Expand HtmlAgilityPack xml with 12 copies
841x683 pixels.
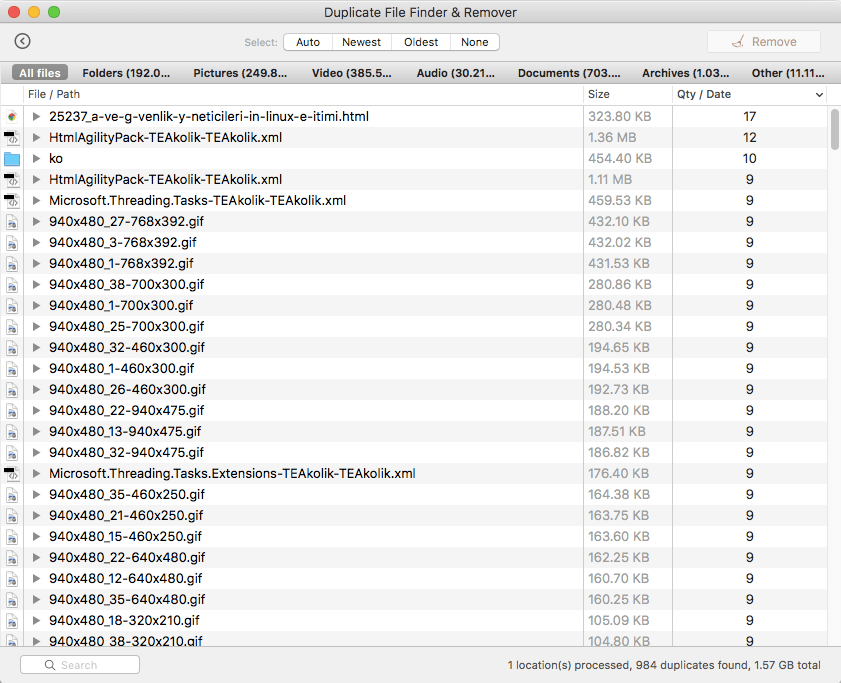tap(36, 137)
